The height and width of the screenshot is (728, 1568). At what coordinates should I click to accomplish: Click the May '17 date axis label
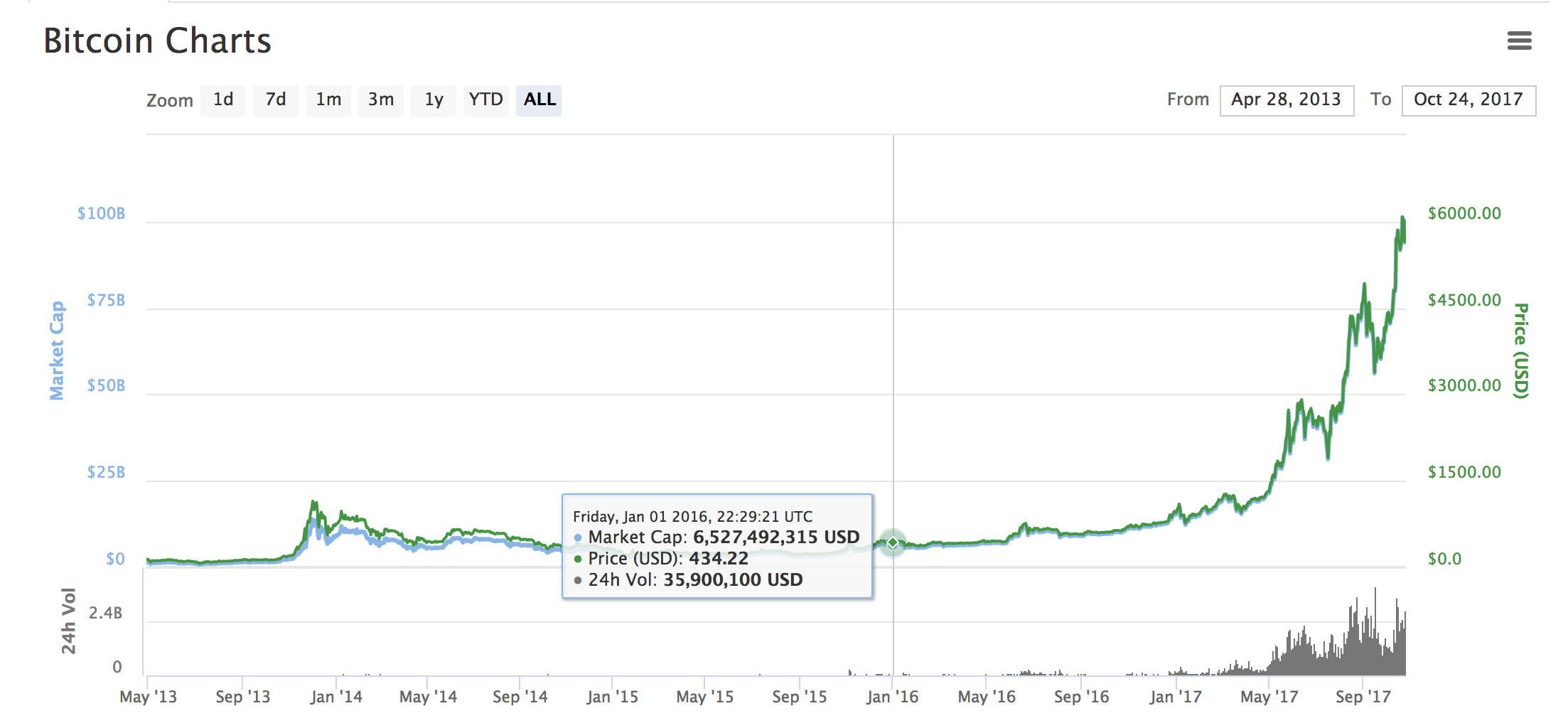[1269, 697]
